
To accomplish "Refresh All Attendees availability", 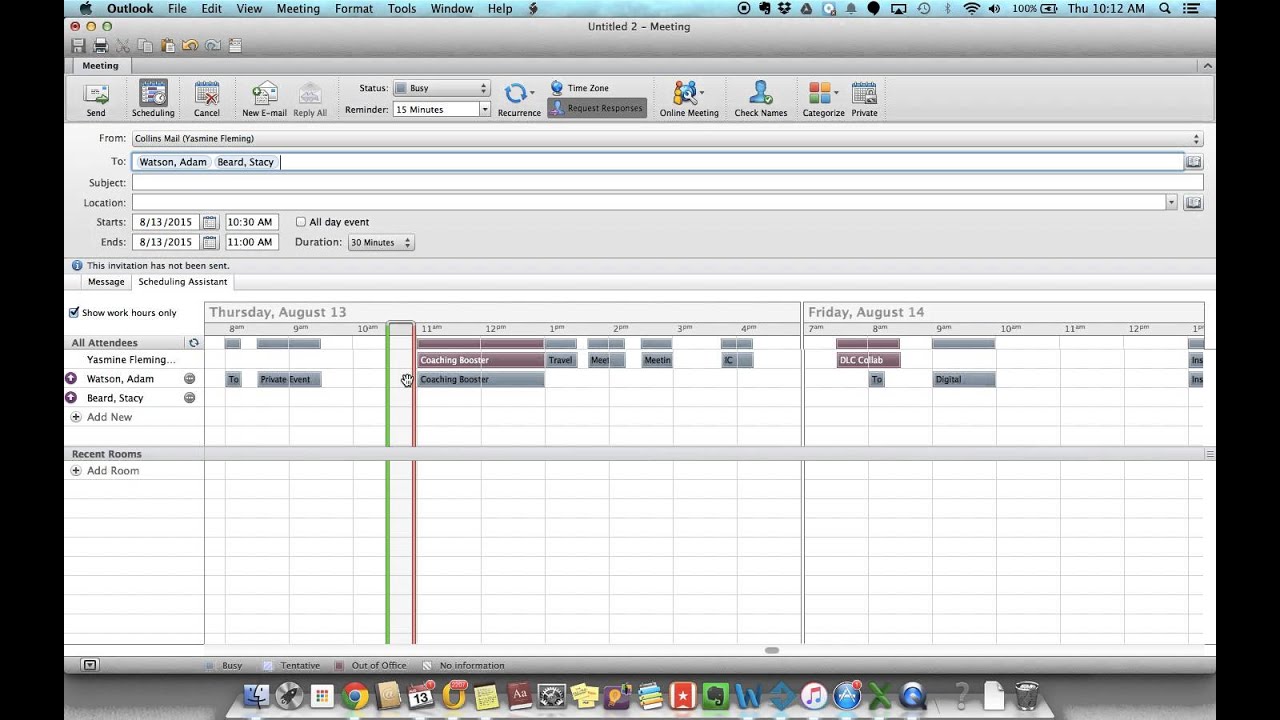I will (x=194, y=343).
